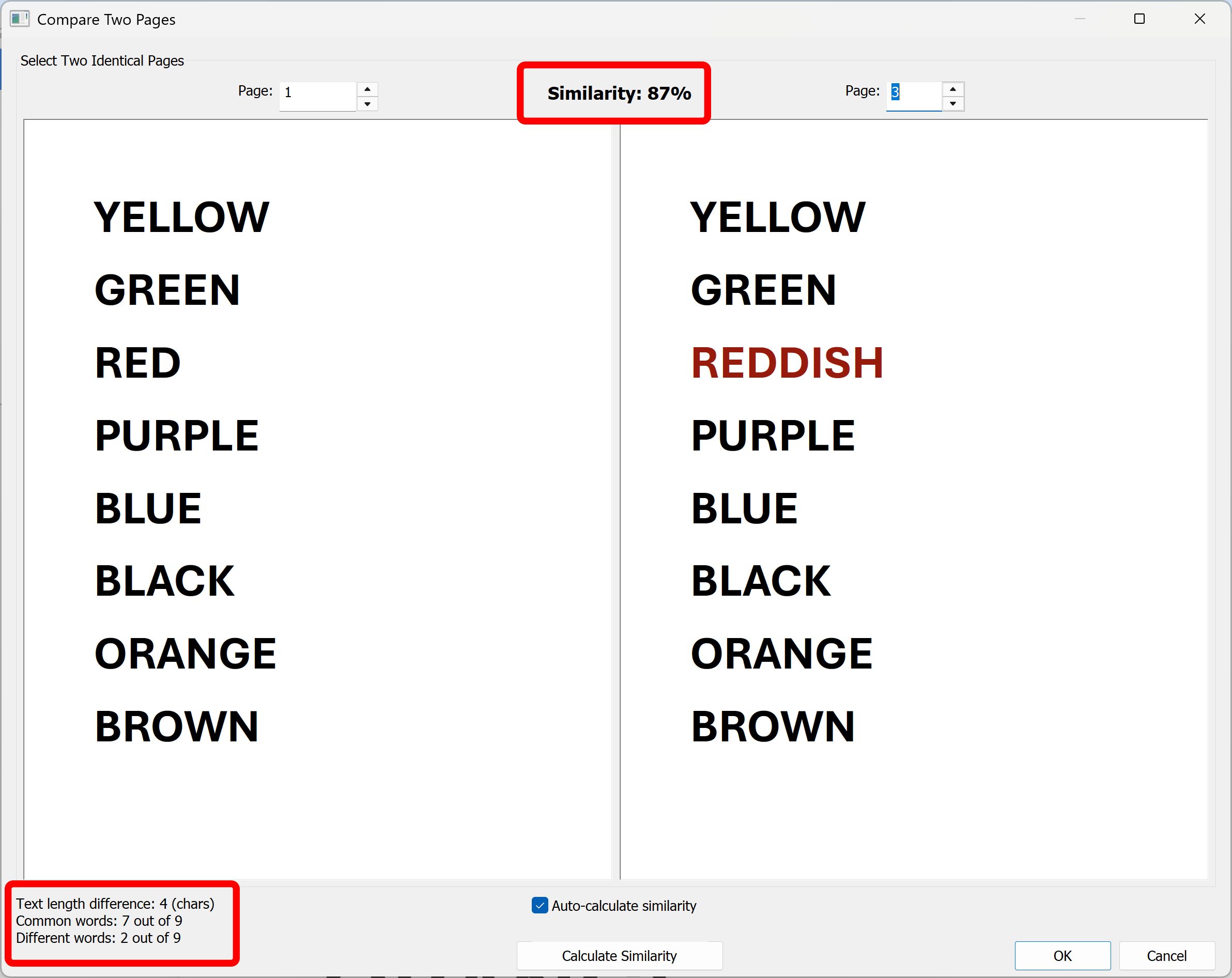Minimize the dialog window
The width and height of the screenshot is (1232, 978).
[x=1080, y=19]
